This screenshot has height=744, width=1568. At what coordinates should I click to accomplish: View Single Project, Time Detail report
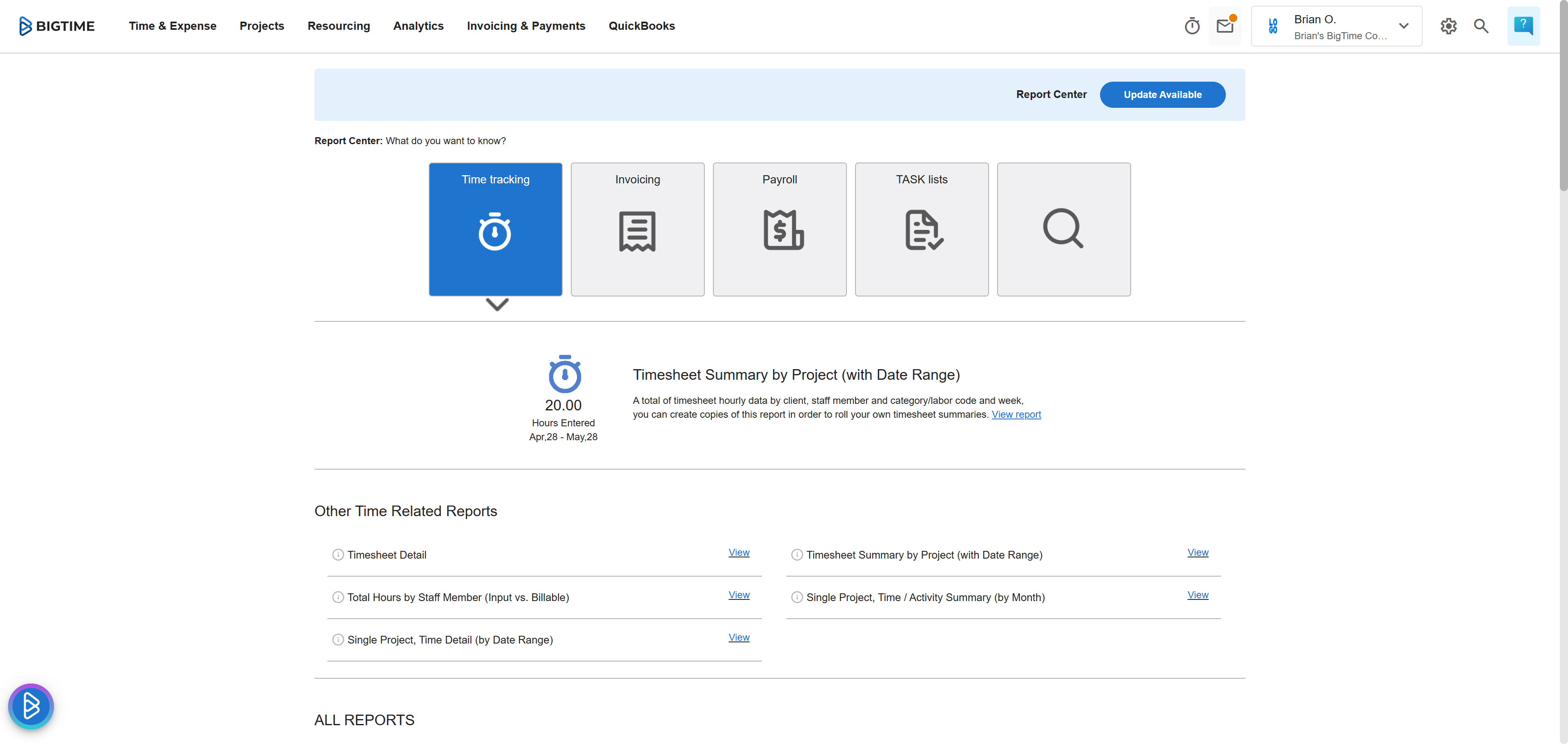(739, 637)
